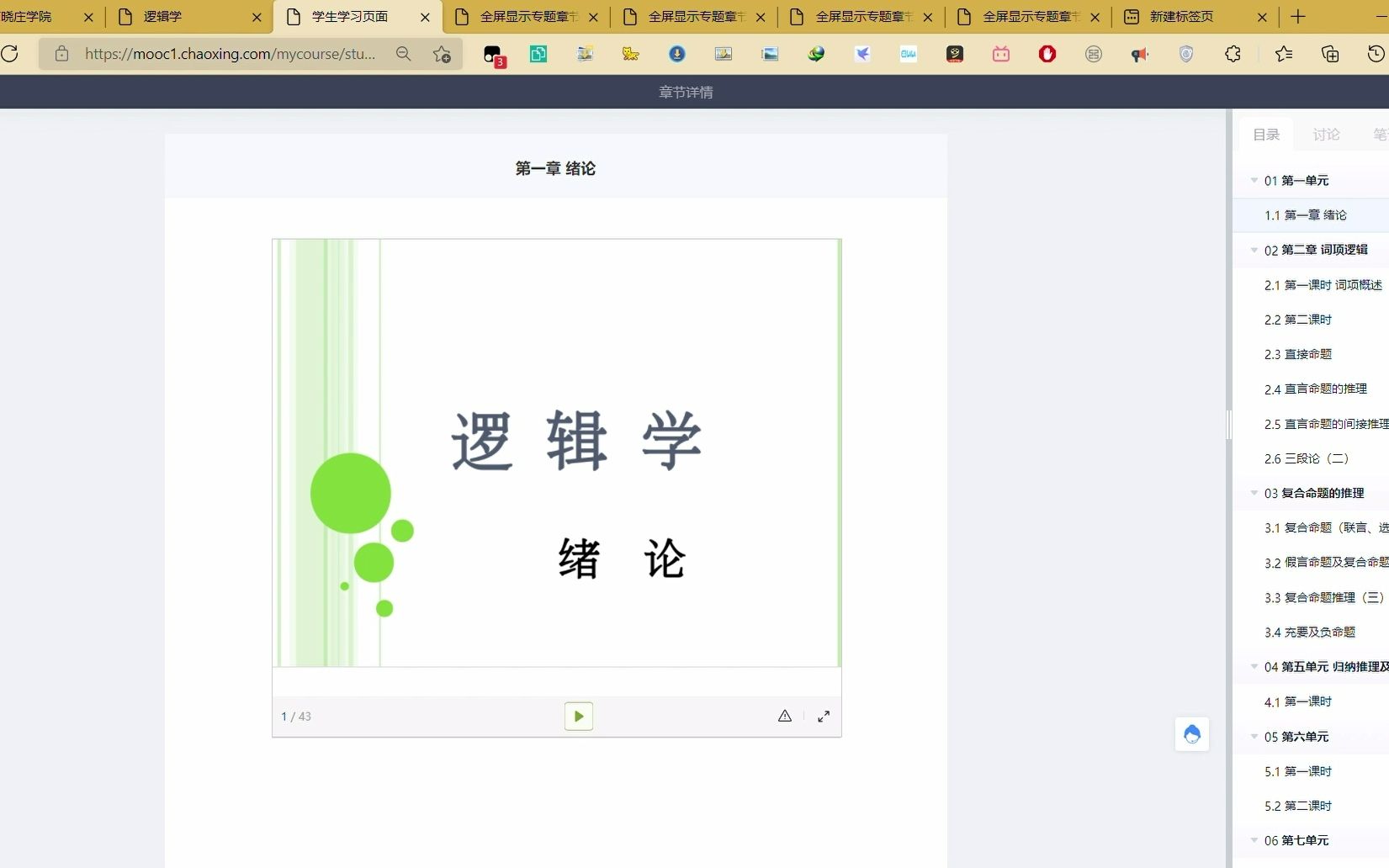Collapse 04 第五单元 section
This screenshot has width=1389, height=868.
(1254, 667)
